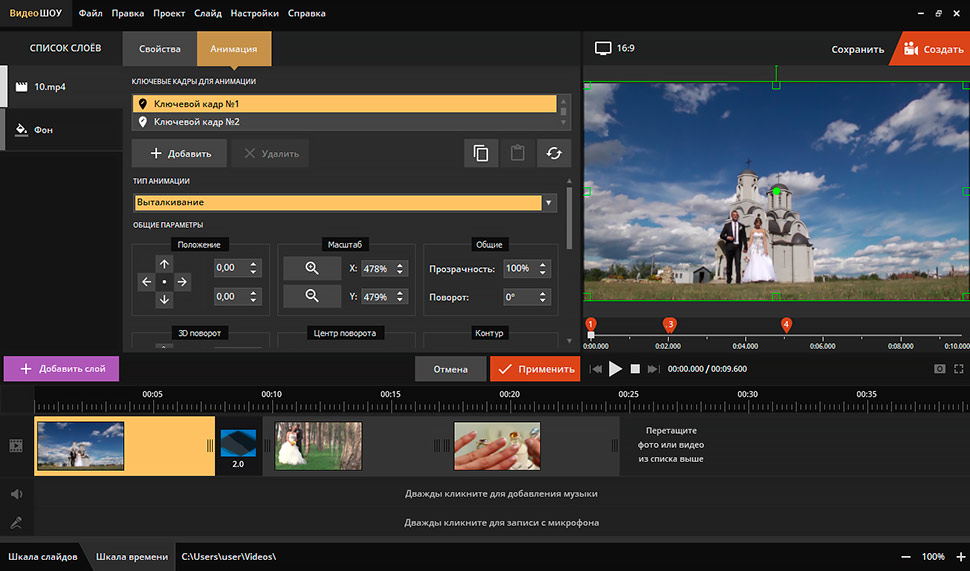Viewport: 970px width, 571px height.
Task: Click keyframe marker 1 on preview timeline
Action: (x=591, y=324)
